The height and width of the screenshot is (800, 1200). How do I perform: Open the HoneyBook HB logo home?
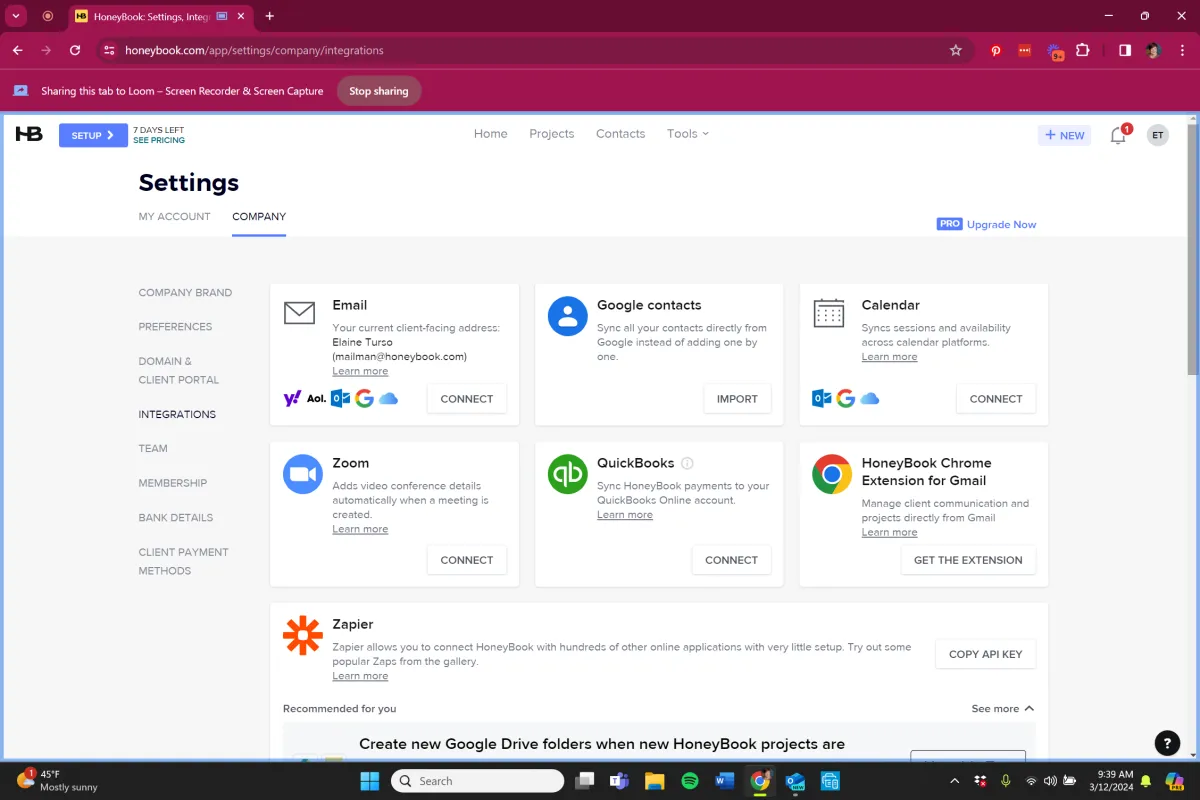(x=29, y=134)
